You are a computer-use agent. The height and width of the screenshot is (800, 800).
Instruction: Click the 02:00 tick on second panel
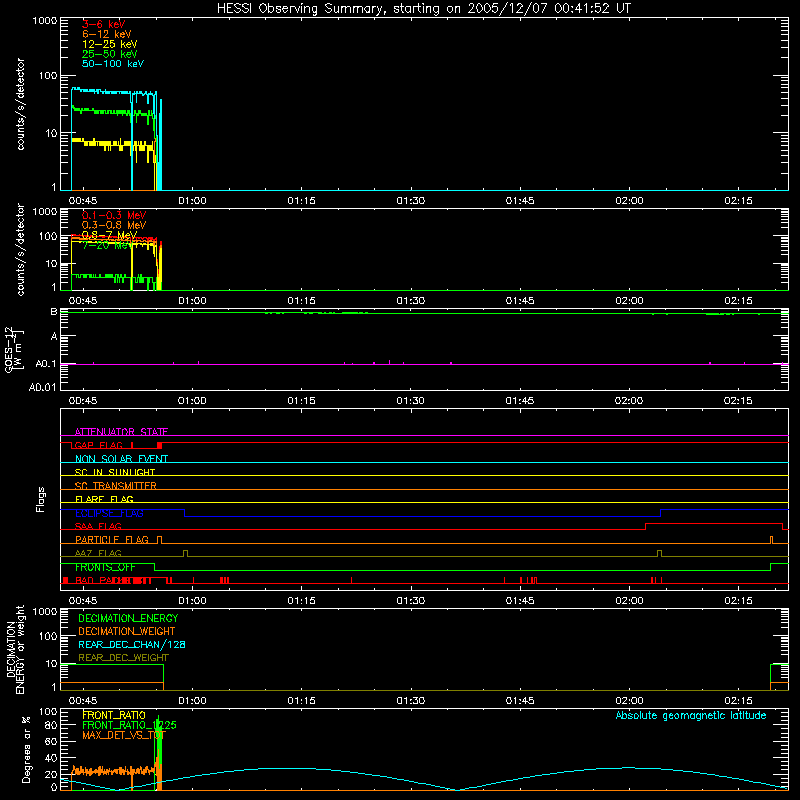coord(629,301)
